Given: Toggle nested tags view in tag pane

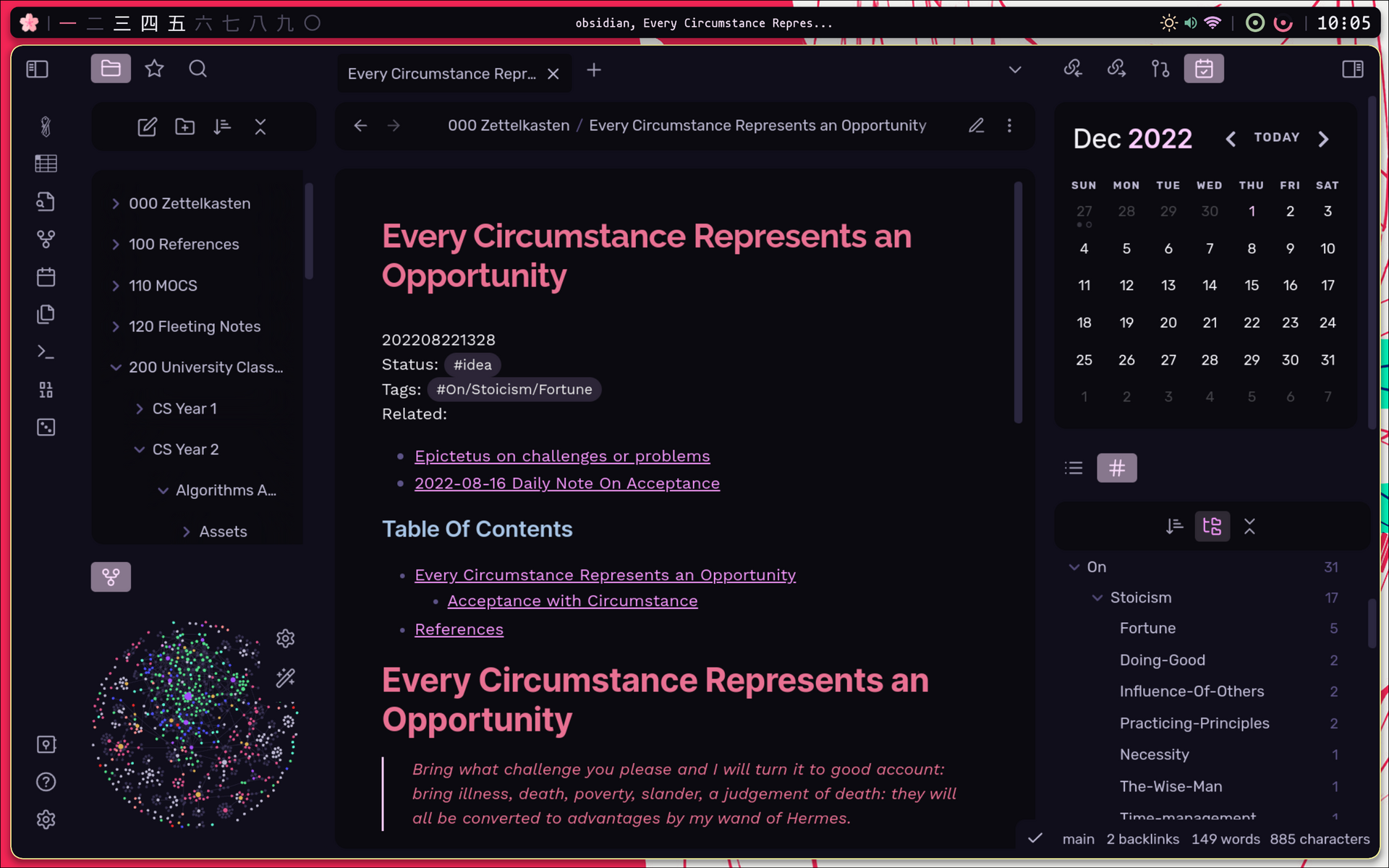Looking at the screenshot, I should tap(1212, 527).
